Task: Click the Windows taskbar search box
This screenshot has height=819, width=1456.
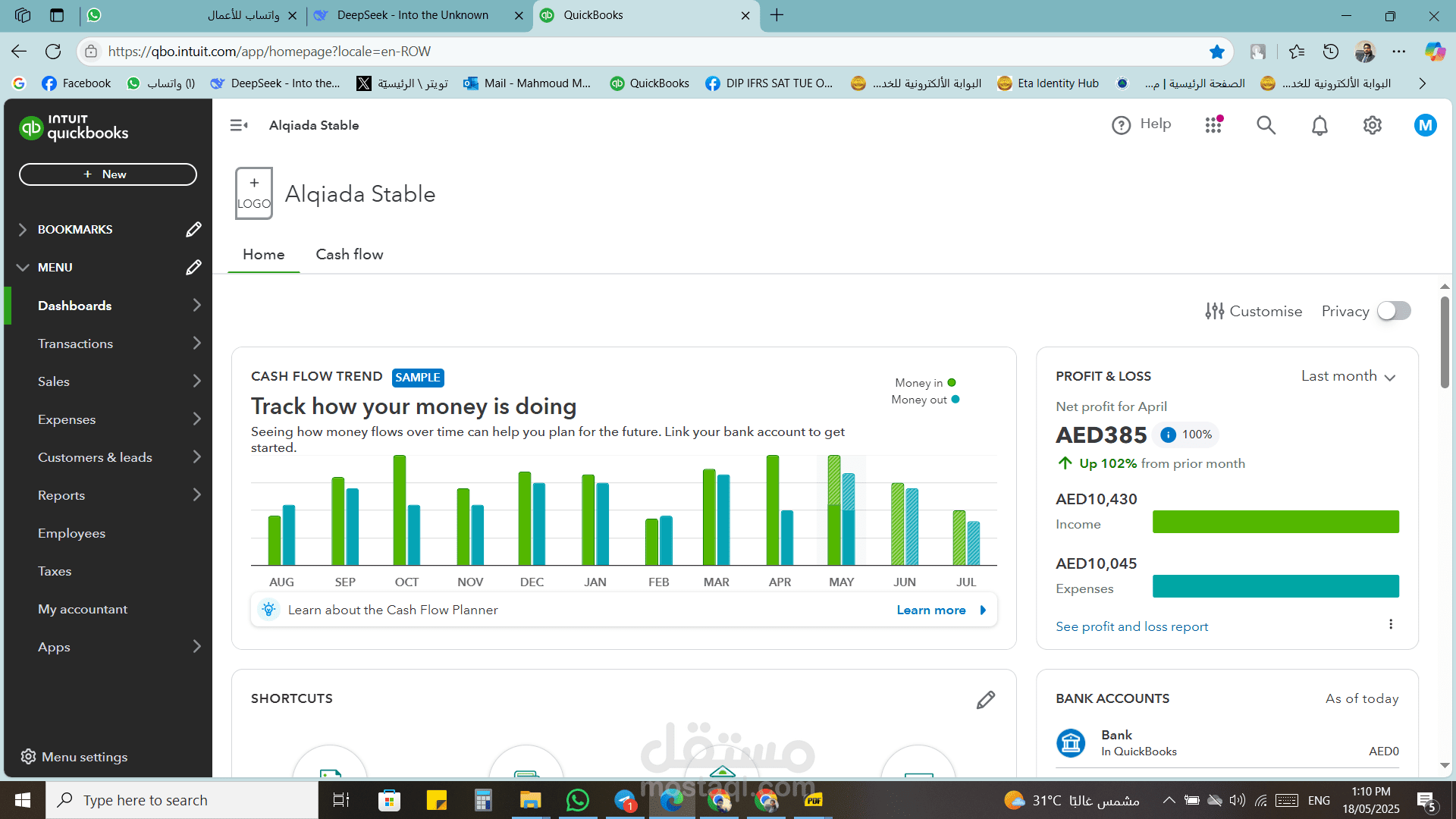Action: (182, 800)
